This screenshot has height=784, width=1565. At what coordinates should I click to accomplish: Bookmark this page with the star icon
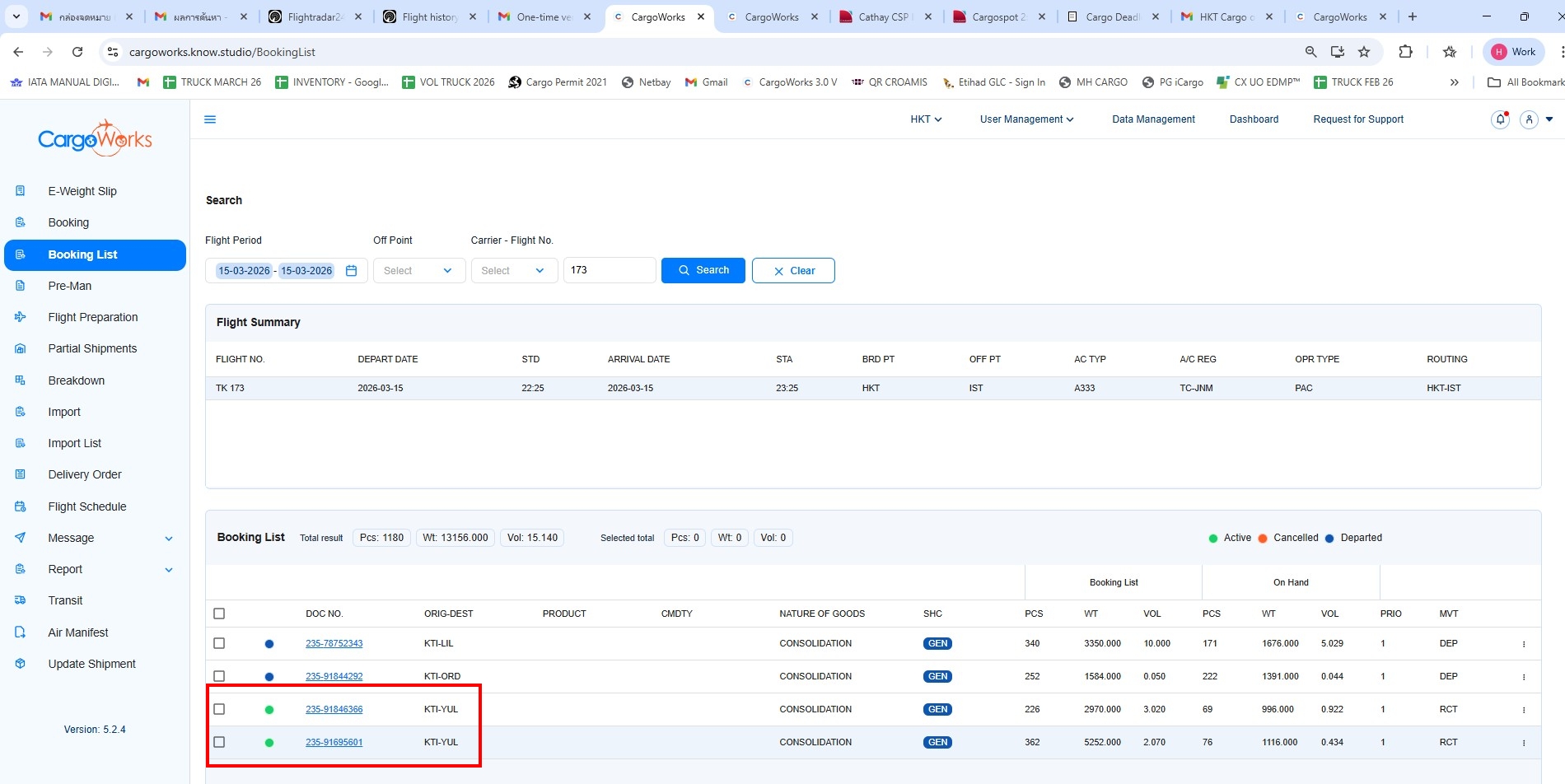pos(1364,52)
